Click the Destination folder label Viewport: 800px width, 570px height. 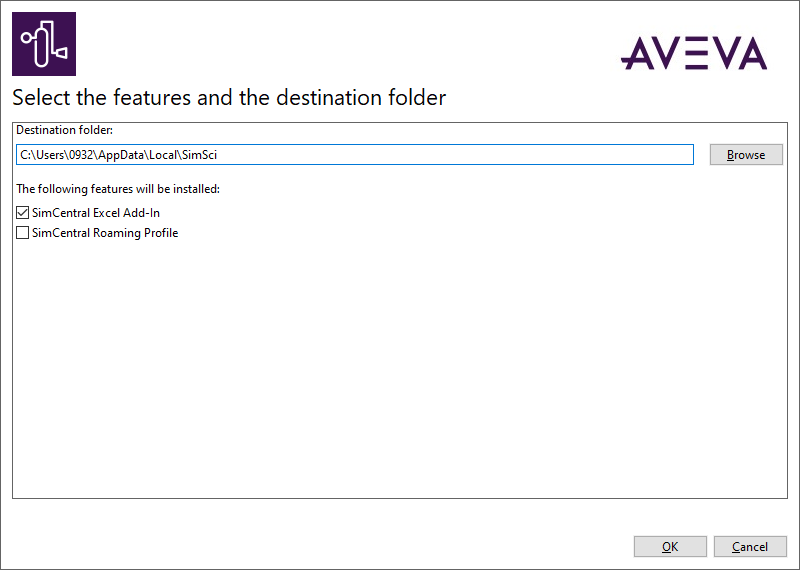click(x=64, y=130)
